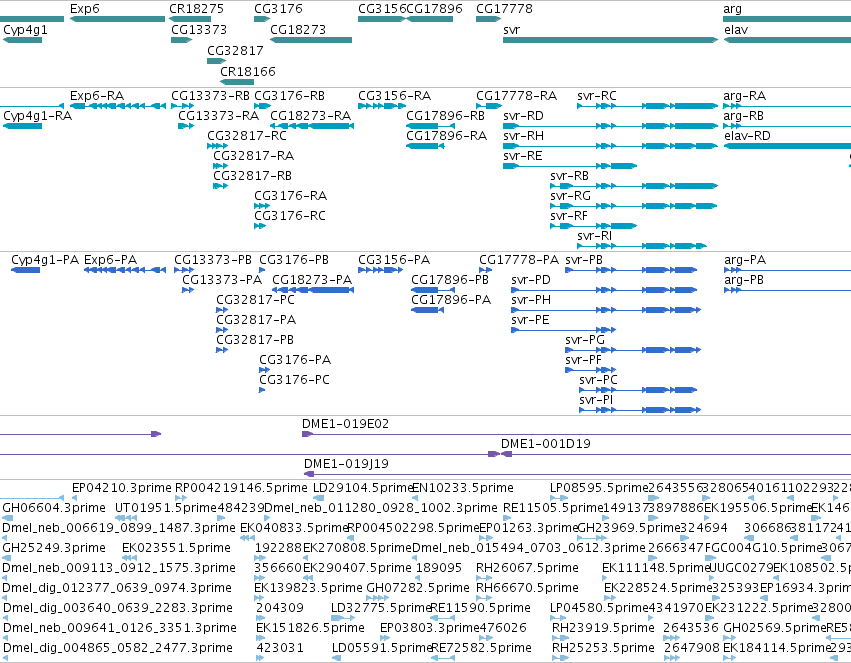Click the svr-PI protein label
The width and height of the screenshot is (851, 663).
tap(596, 400)
